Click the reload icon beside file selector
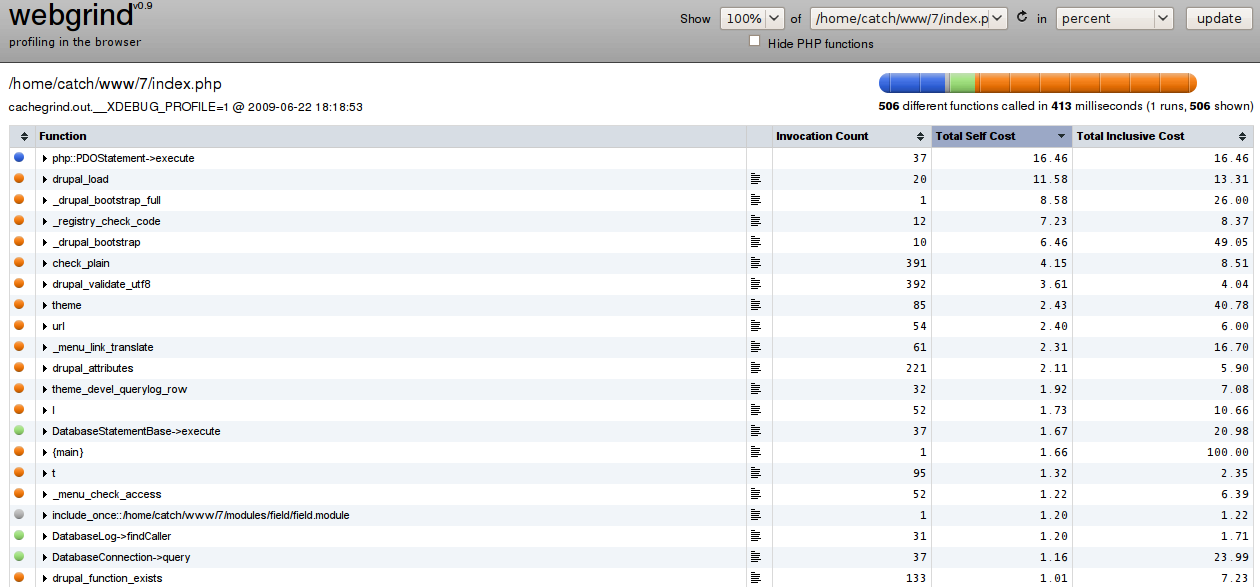1260x587 pixels. coord(1022,18)
